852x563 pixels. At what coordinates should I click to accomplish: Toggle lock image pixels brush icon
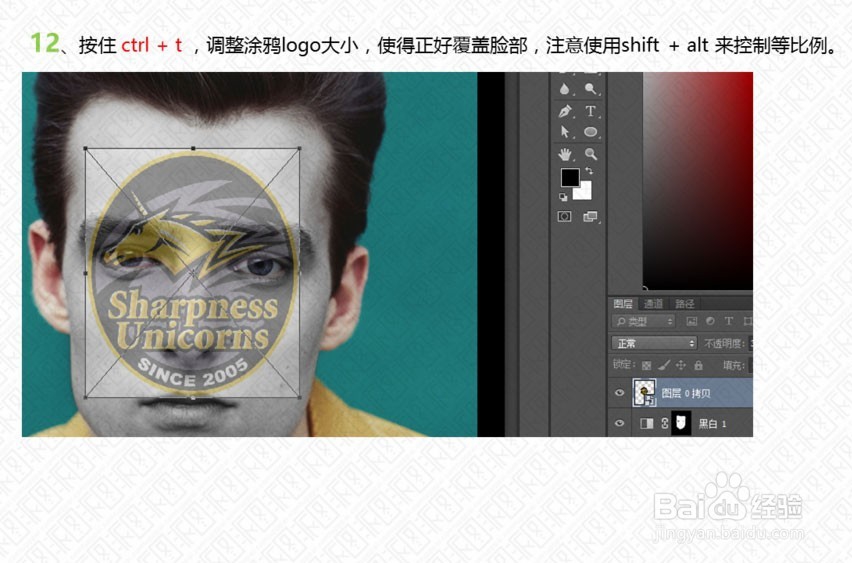tap(663, 365)
